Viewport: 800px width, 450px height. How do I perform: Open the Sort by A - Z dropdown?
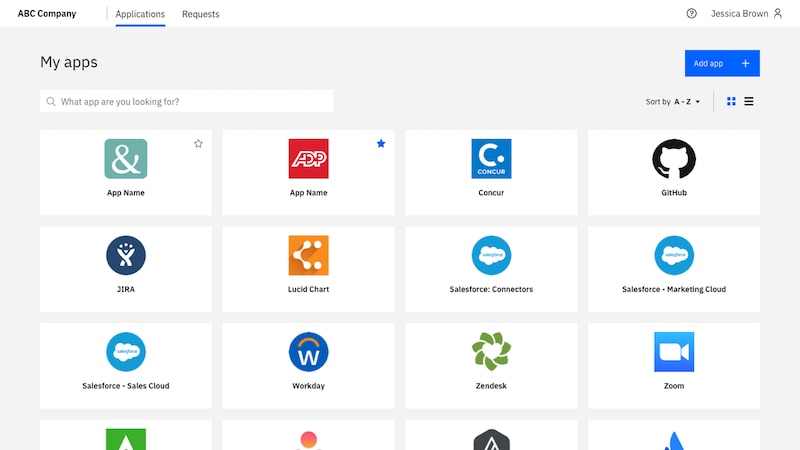click(673, 102)
